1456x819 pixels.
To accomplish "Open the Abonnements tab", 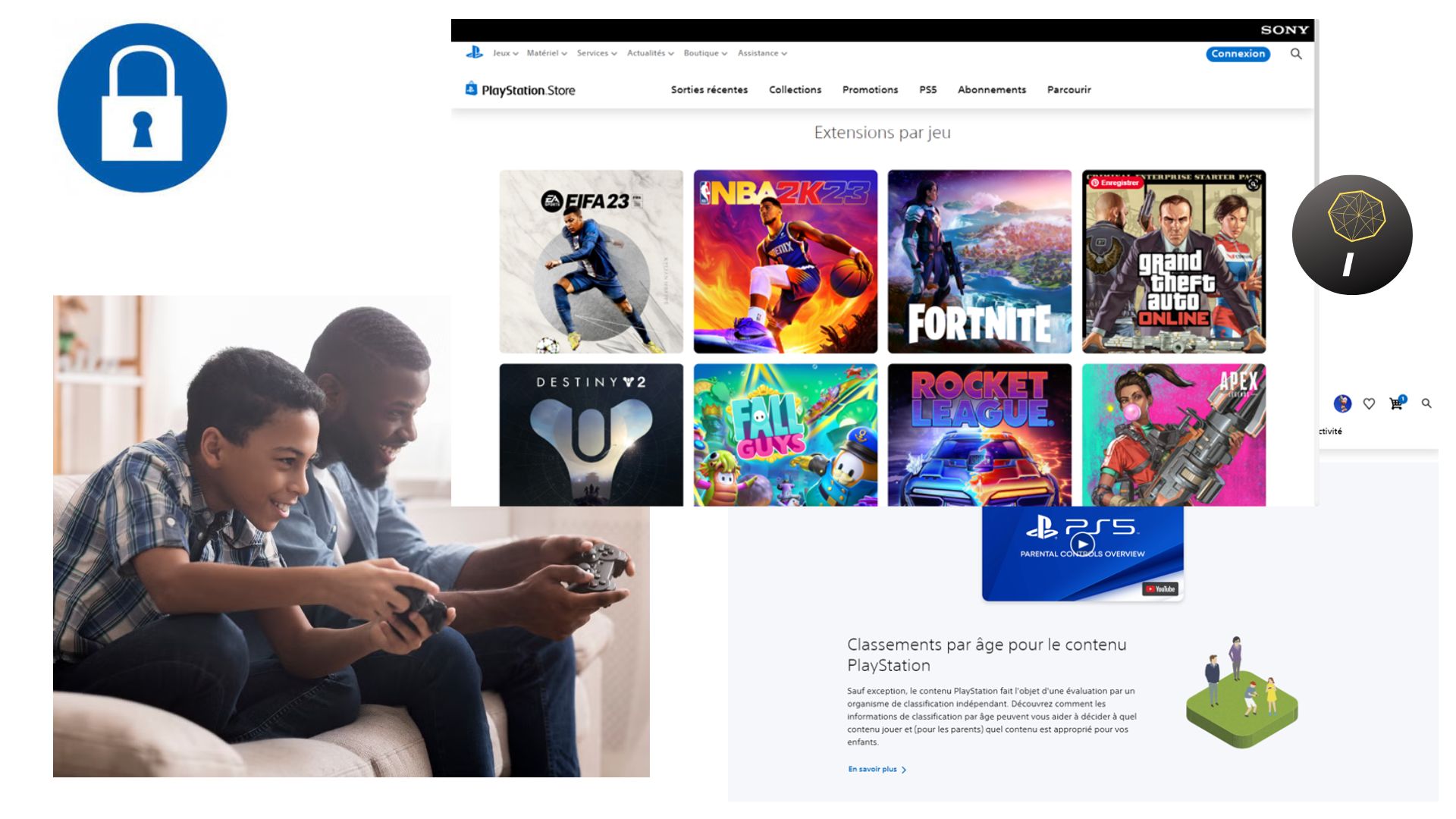I will tap(991, 89).
